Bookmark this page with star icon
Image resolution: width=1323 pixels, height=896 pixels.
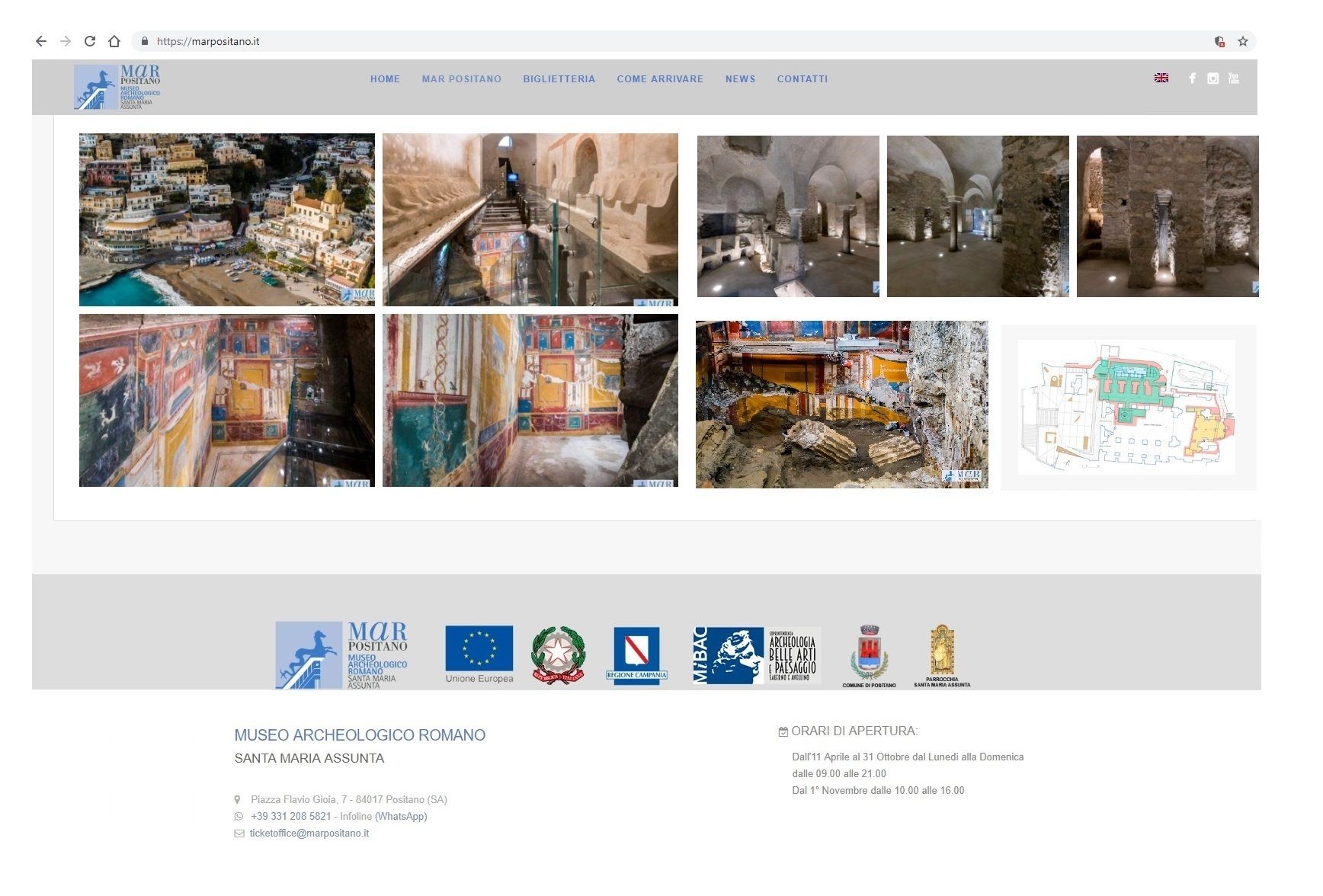pyautogui.click(x=1243, y=41)
